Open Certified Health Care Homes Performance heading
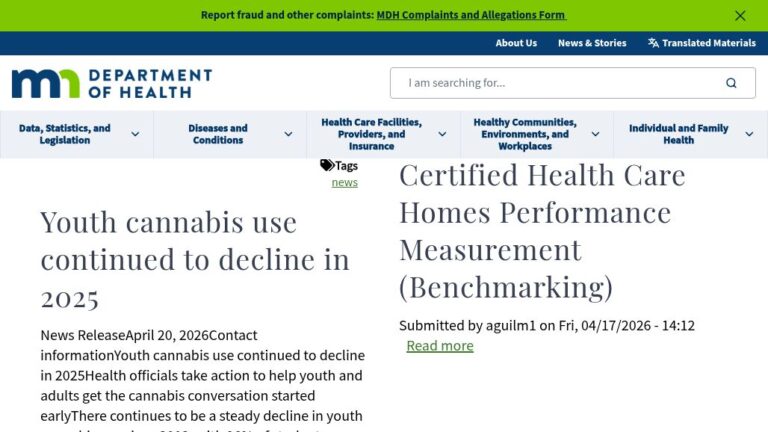 (x=542, y=231)
